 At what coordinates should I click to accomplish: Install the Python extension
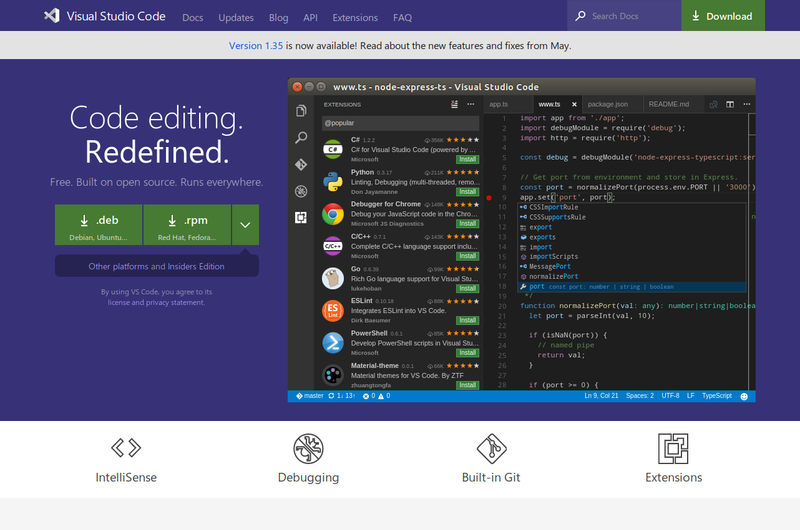(467, 192)
